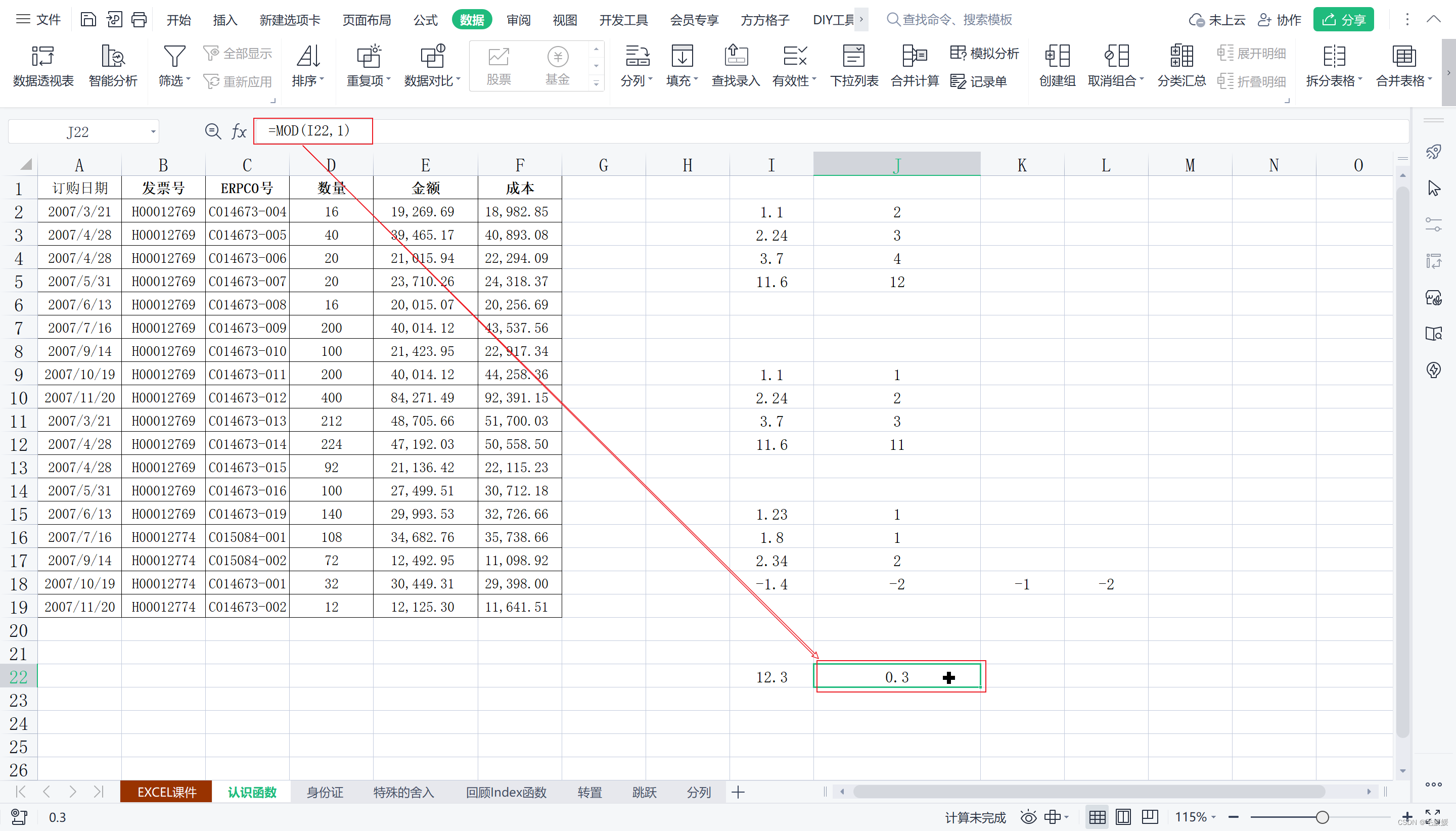Click the print icon in title bar
This screenshot has width=1456, height=831.
click(139, 19)
